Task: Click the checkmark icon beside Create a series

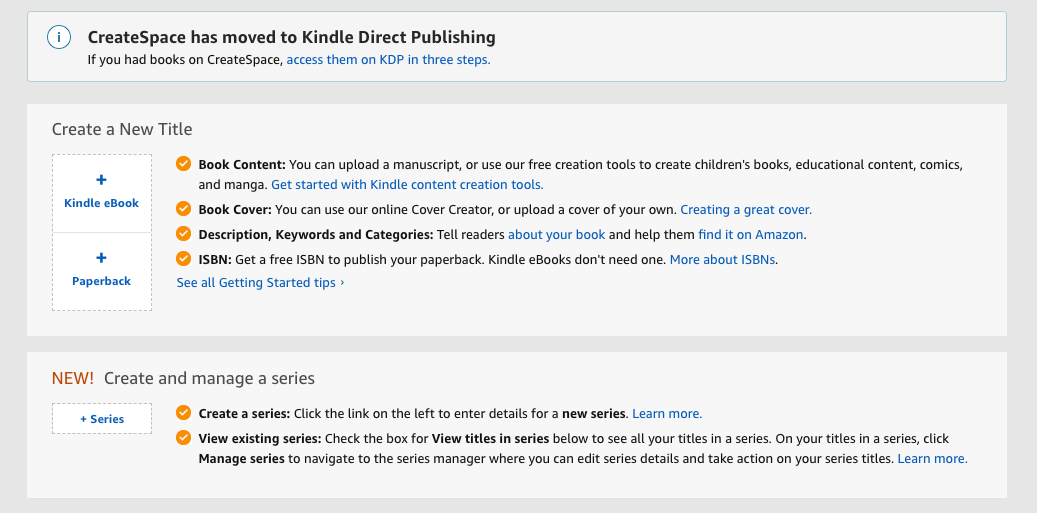Action: tap(183, 413)
